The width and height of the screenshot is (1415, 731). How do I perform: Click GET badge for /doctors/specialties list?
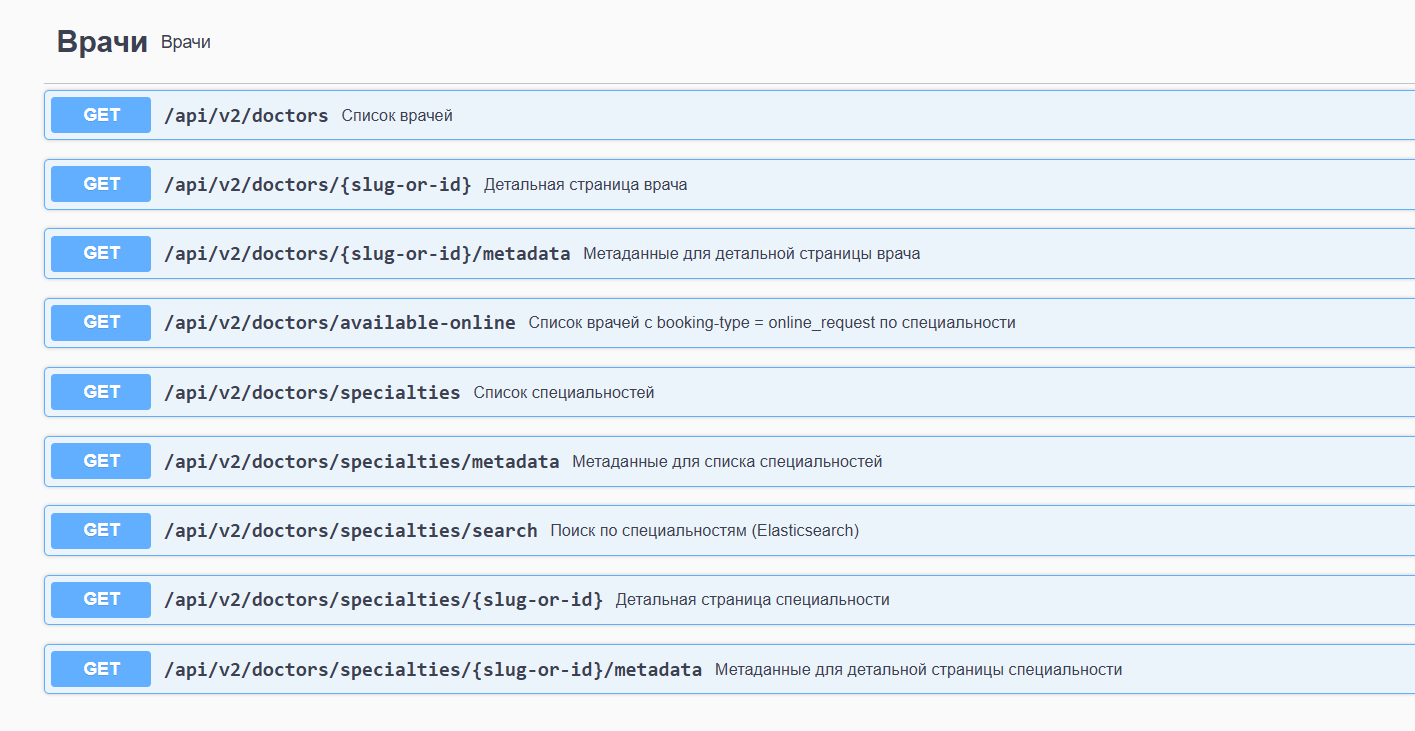point(101,392)
